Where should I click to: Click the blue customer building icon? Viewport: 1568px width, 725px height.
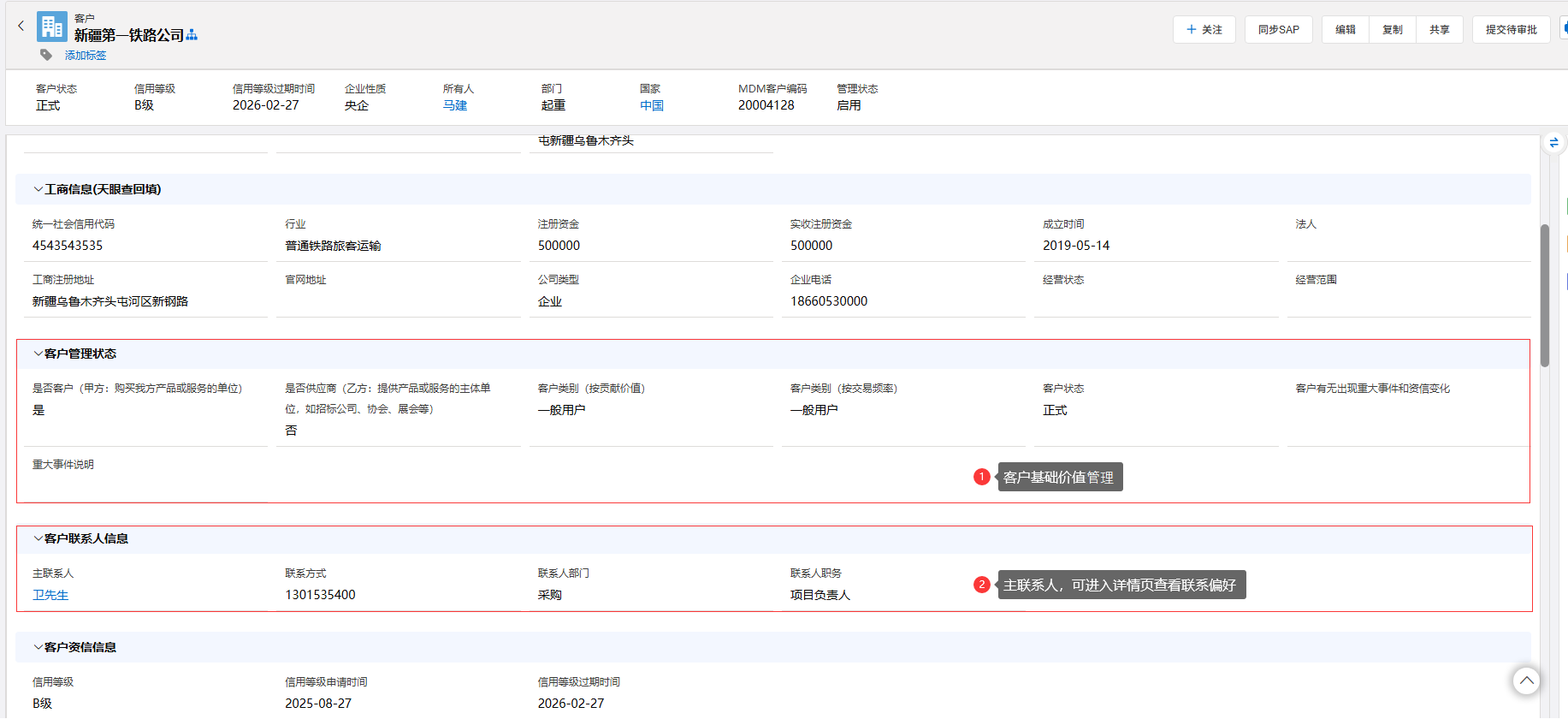52,27
